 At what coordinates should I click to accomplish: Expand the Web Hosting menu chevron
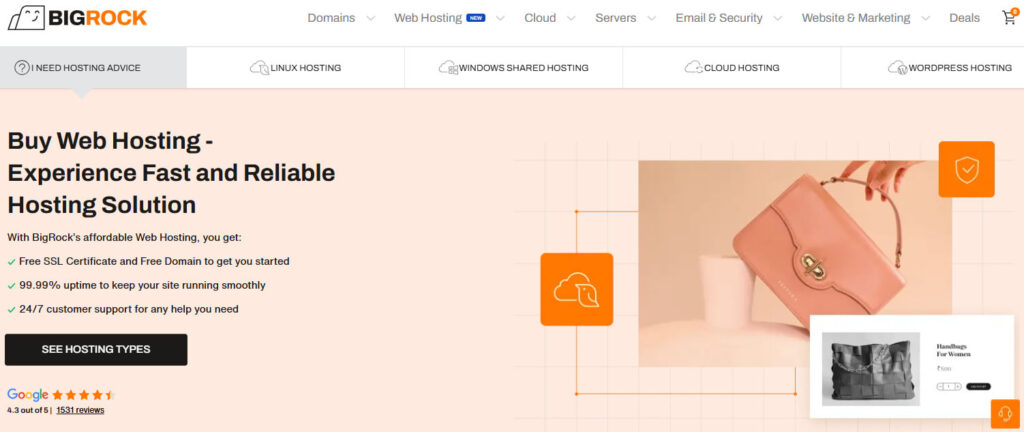click(500, 18)
